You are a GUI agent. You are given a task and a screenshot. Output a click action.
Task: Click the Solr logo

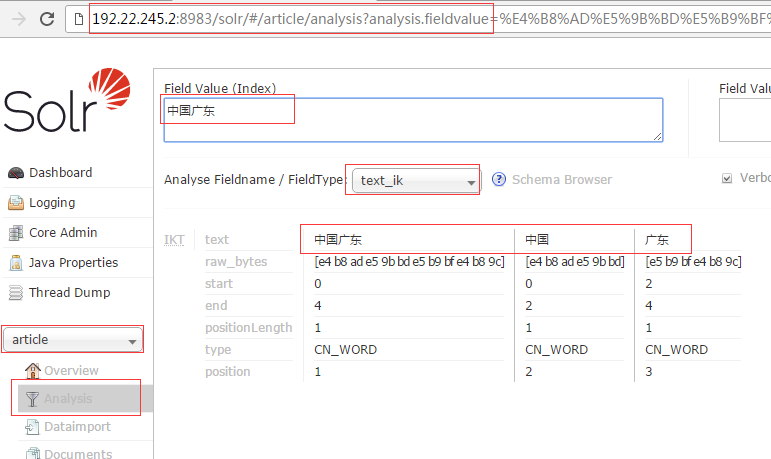click(67, 100)
